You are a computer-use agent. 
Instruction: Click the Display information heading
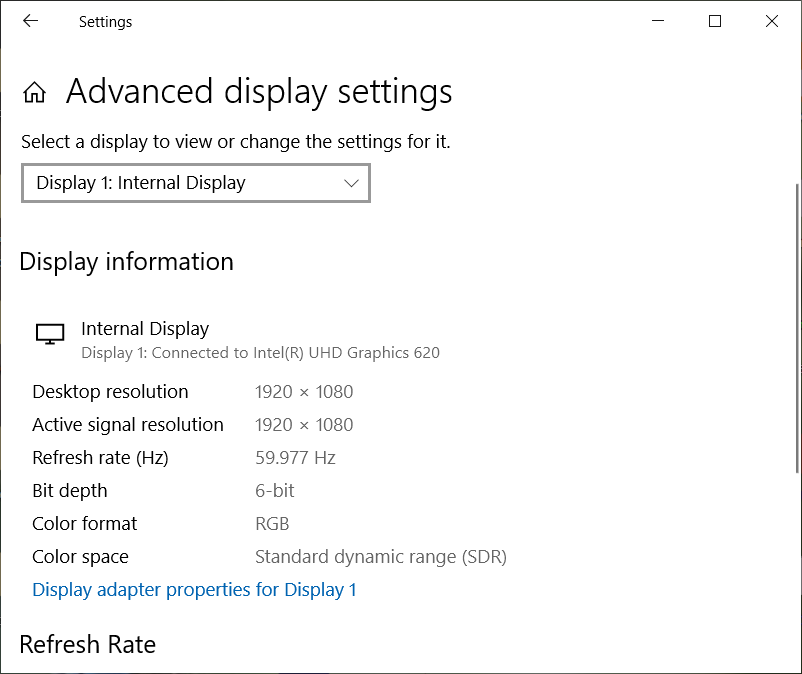point(126,262)
